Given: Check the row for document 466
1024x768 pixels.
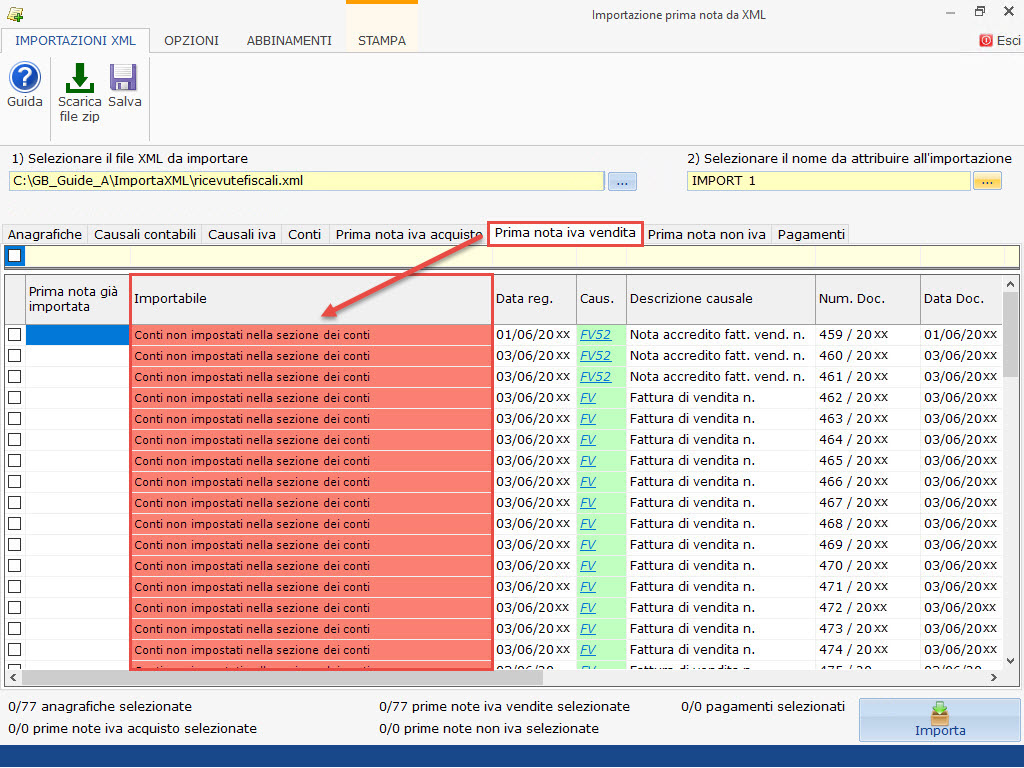Looking at the screenshot, I should tap(14, 482).
